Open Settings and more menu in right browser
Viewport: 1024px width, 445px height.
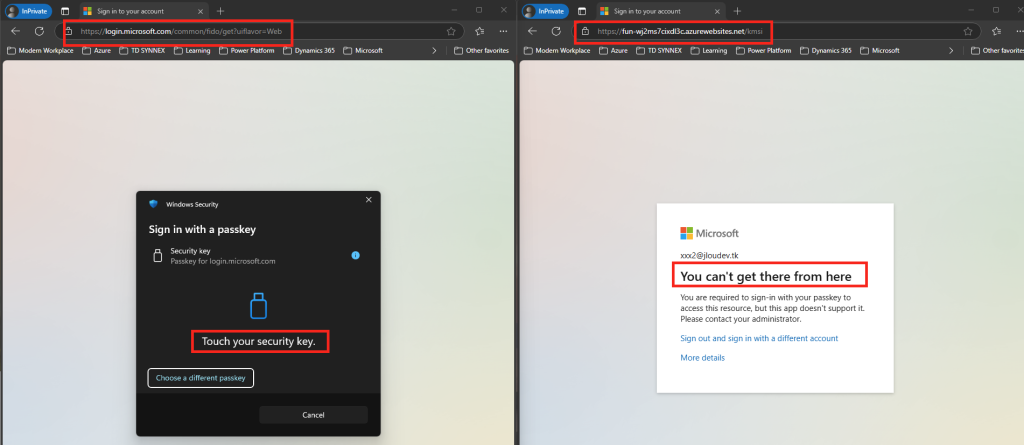[x=1017, y=31]
